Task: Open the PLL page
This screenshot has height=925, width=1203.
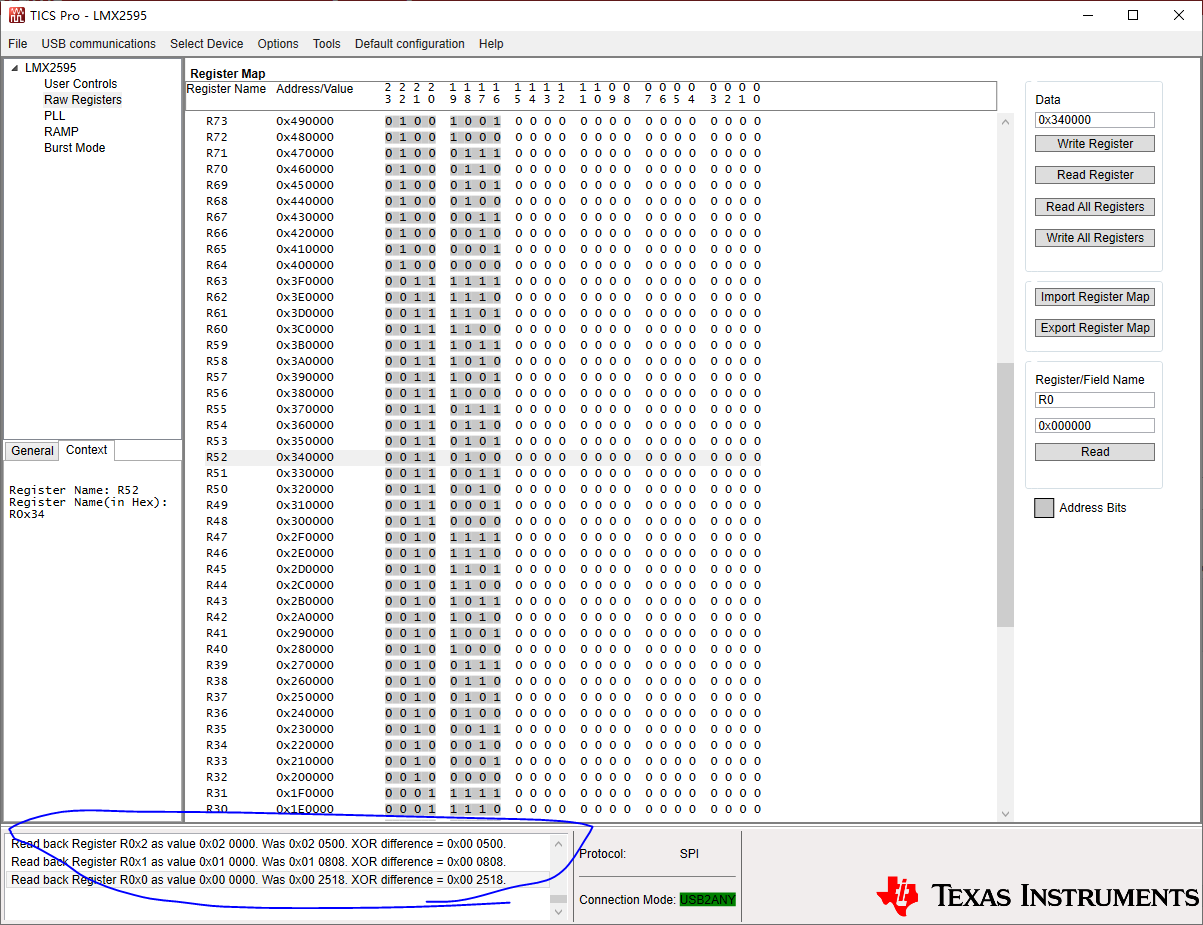Action: 54,116
